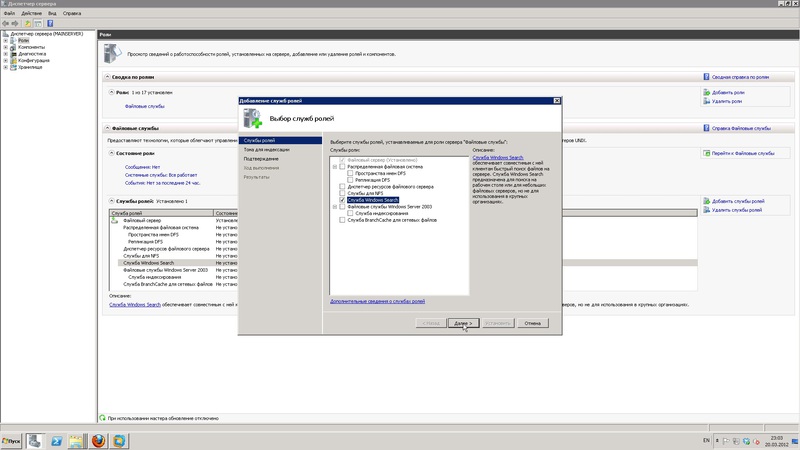The image size is (800, 450).
Task: Uncheck Служба Windows Search checkbox
Action: point(342,200)
